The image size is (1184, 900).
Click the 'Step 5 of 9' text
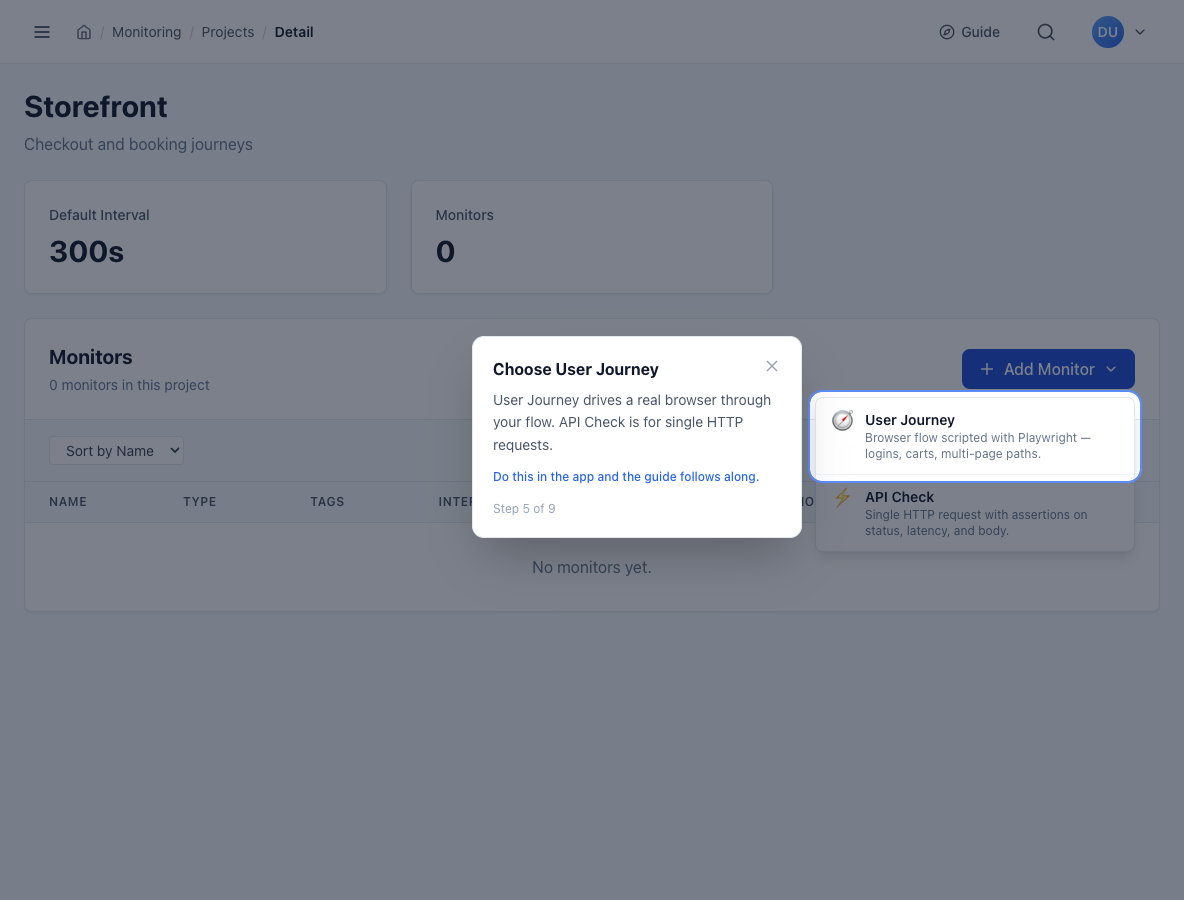(524, 509)
